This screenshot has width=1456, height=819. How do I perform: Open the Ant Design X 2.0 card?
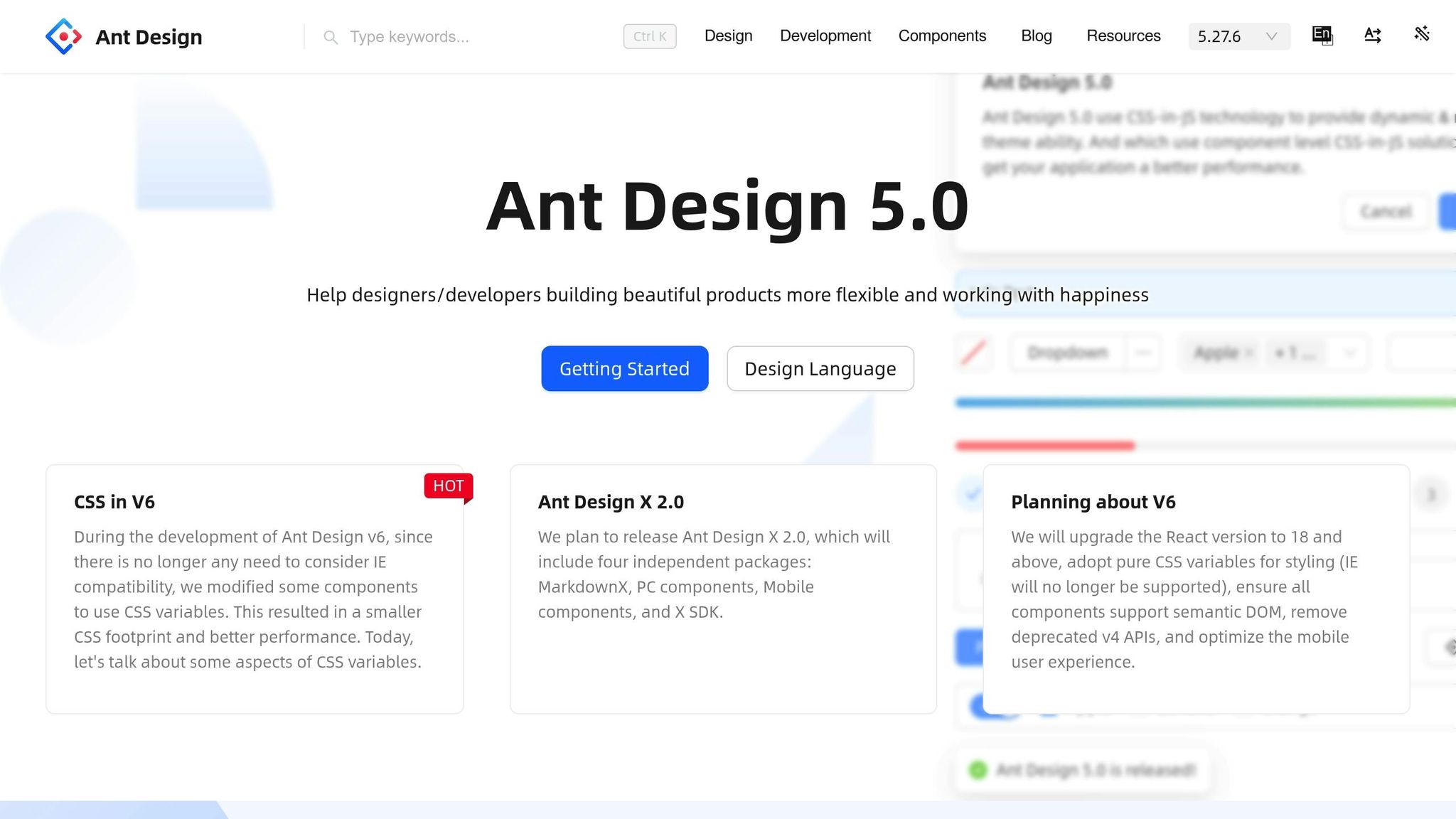pos(722,589)
